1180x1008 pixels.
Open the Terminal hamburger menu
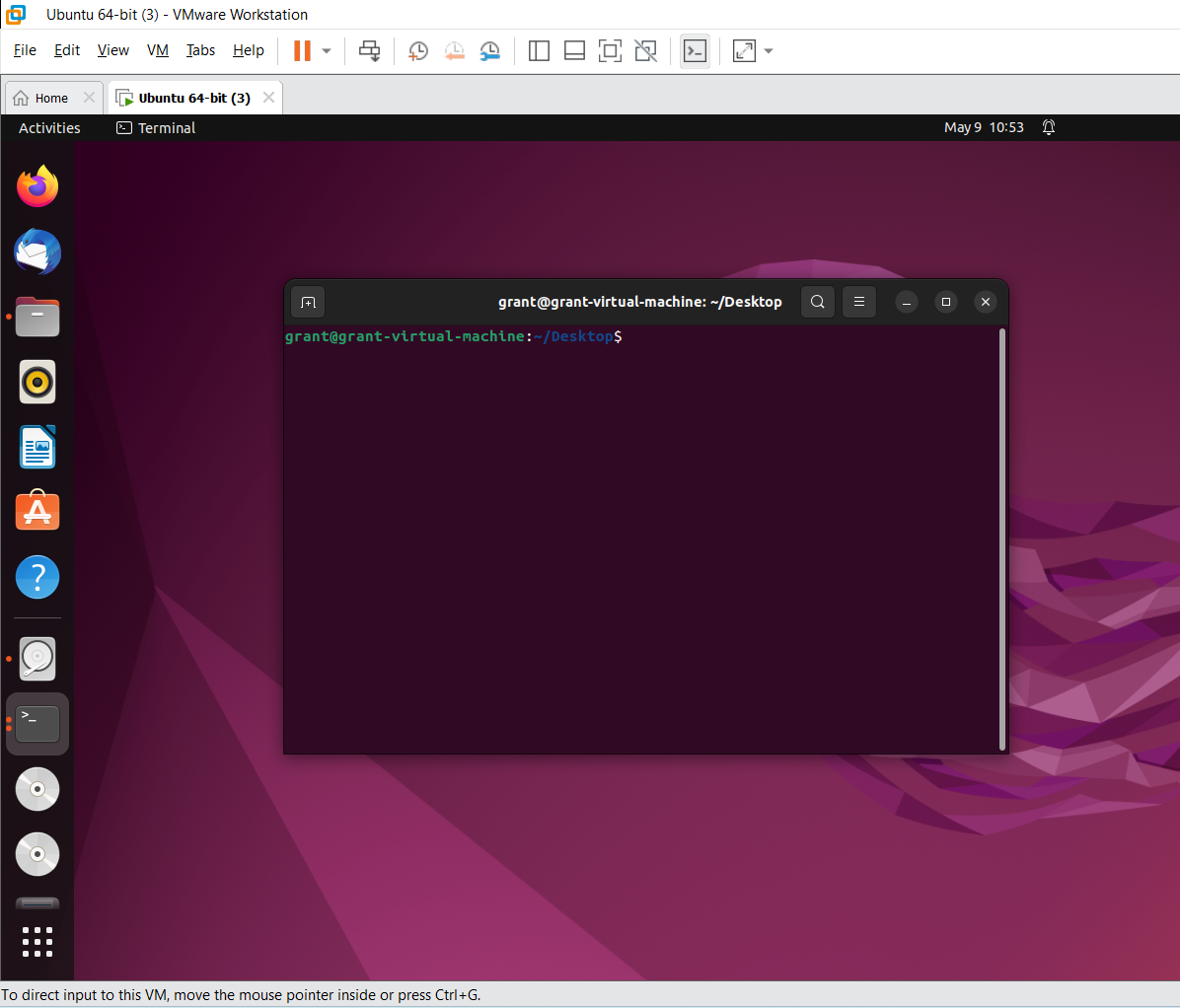(x=858, y=302)
